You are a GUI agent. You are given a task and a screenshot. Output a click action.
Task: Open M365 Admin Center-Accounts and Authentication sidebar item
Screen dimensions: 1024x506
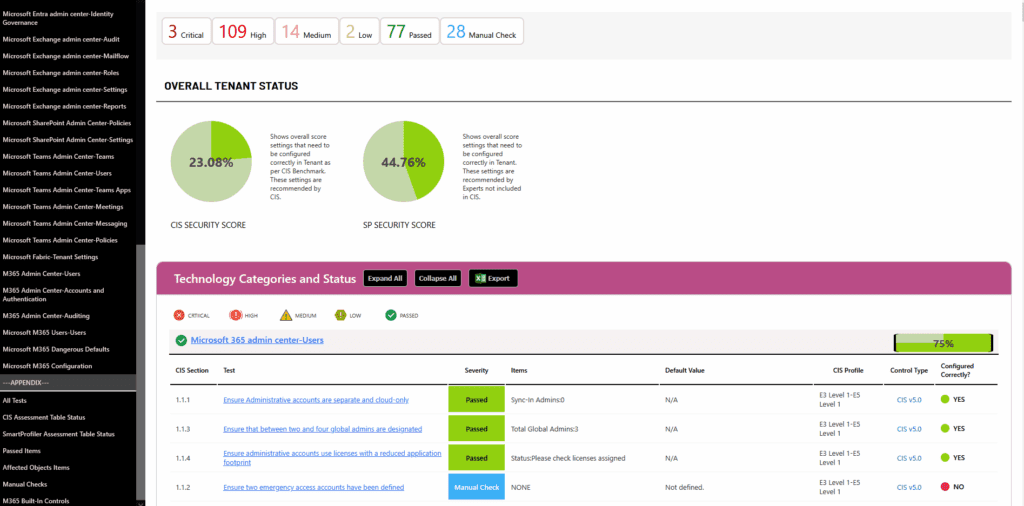point(53,294)
